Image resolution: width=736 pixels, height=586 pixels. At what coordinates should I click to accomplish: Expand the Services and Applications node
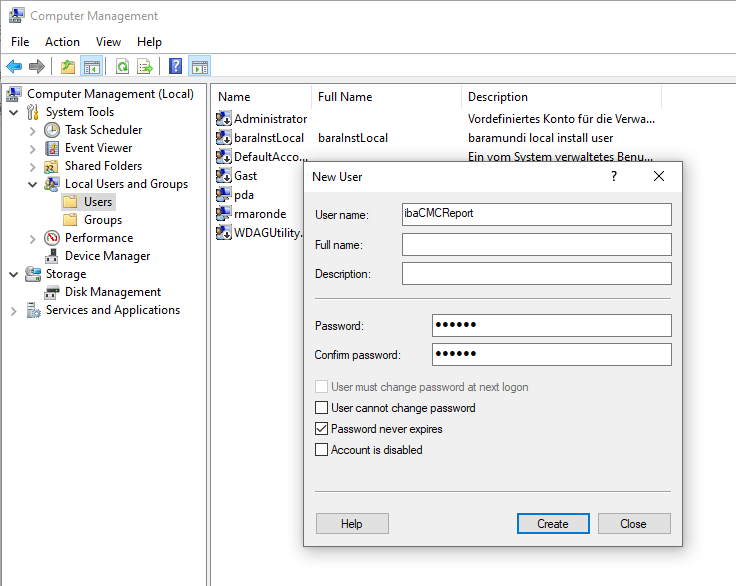click(x=14, y=310)
